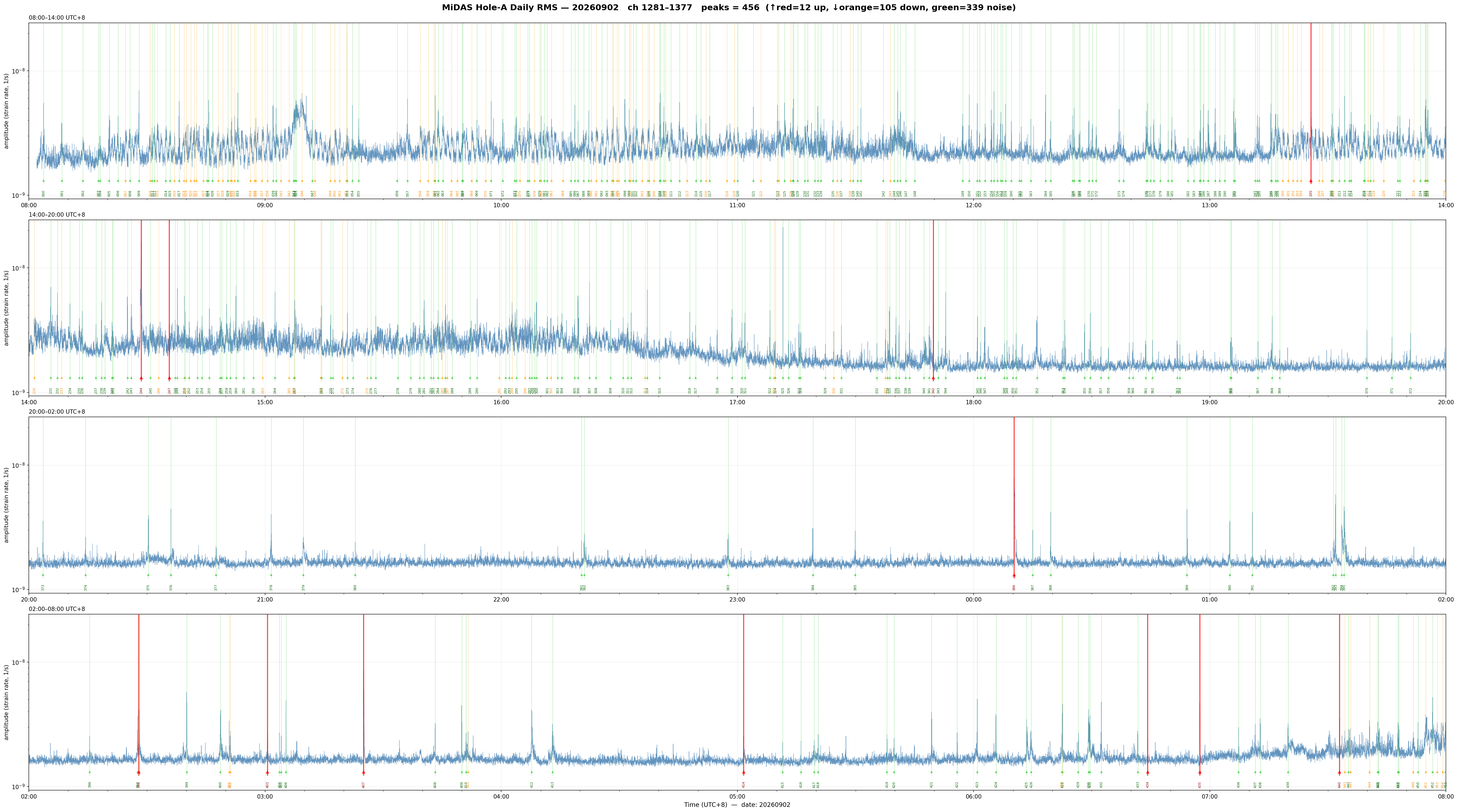
Task: Click the 06:00 time tick label
Action: tap(974, 796)
